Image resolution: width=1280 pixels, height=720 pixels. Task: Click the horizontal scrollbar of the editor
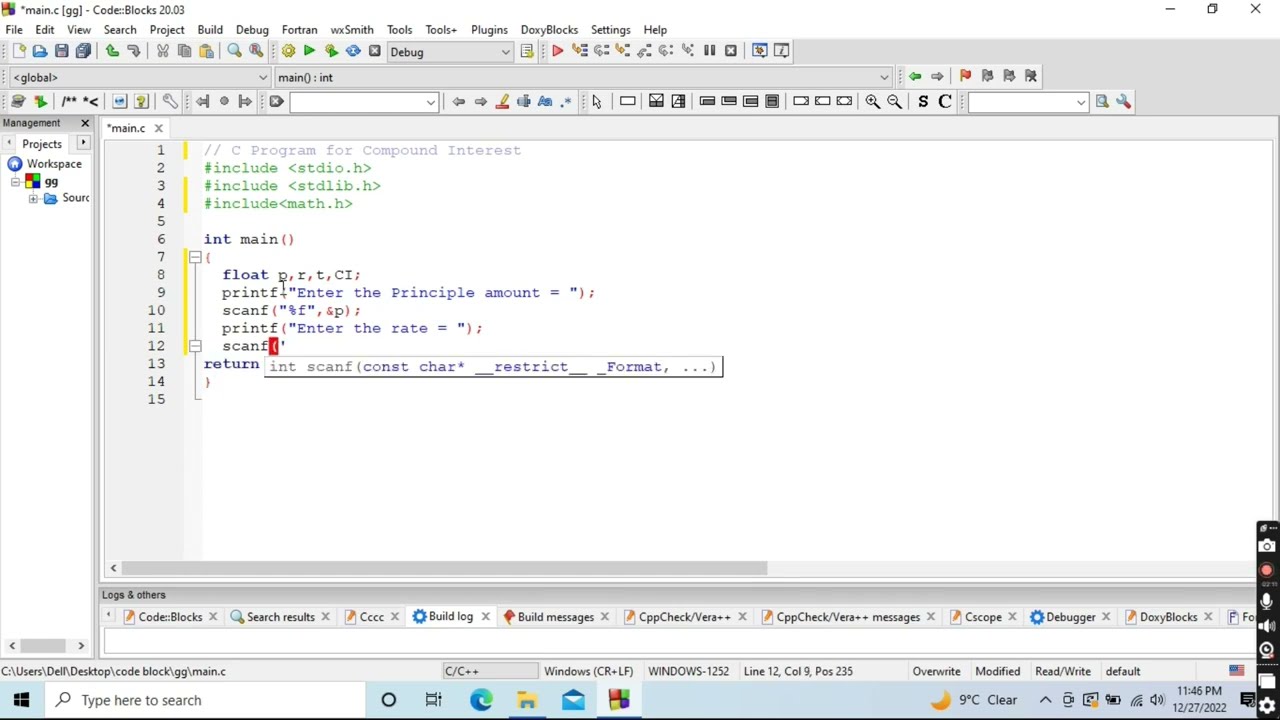[x=443, y=568]
